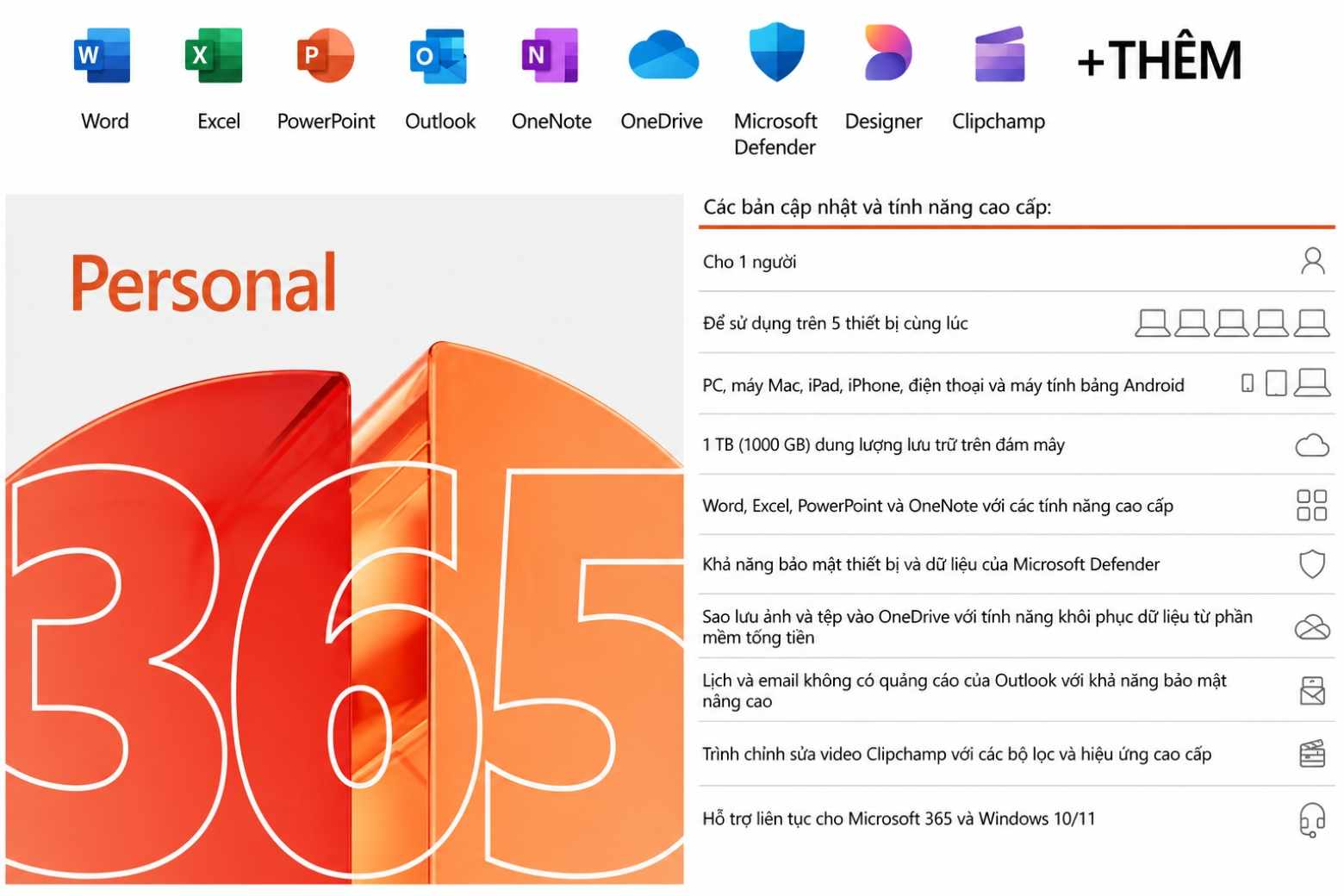
Task: Click the Designer app icon
Action: coord(887,53)
